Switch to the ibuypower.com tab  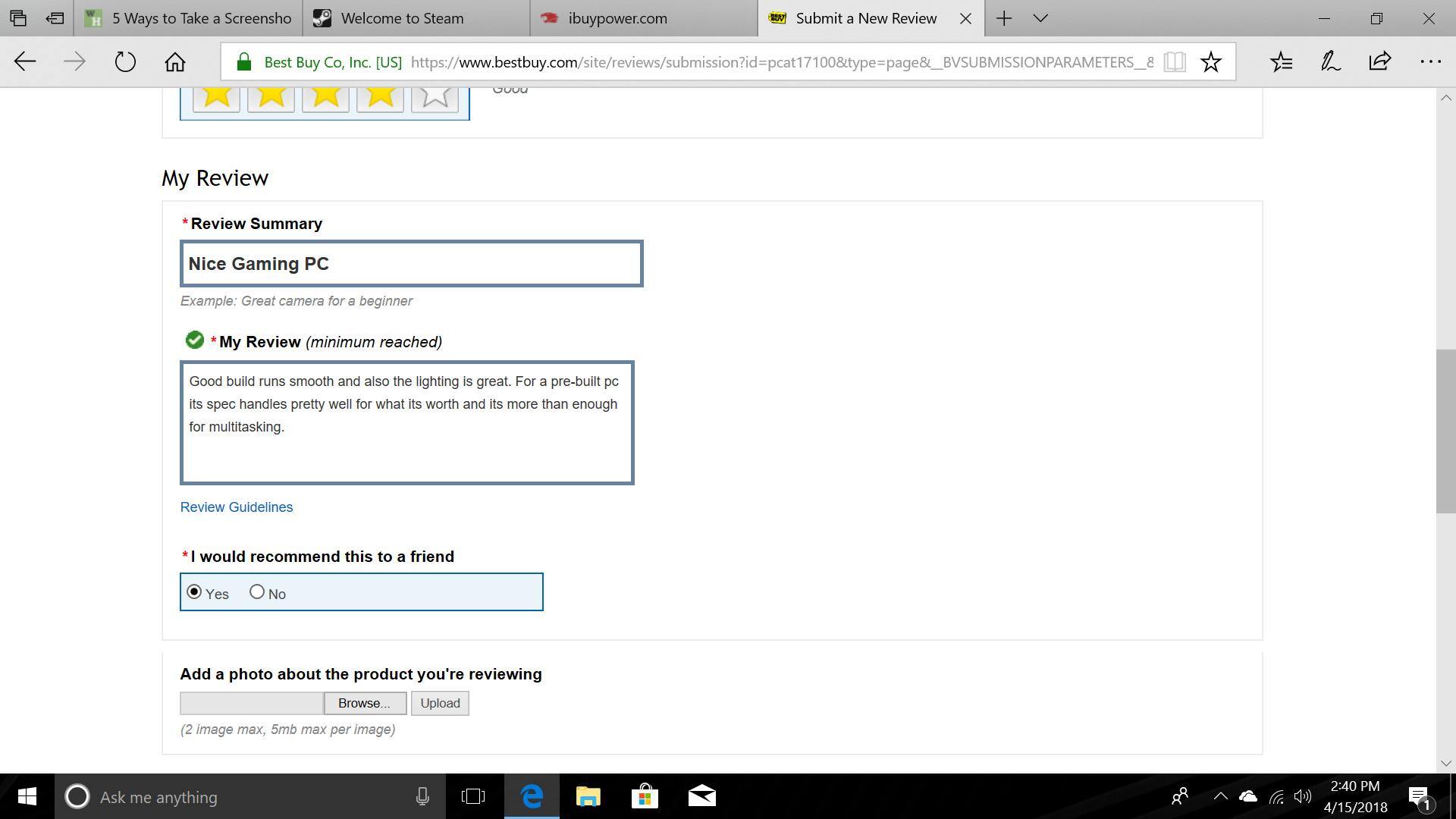click(617, 18)
